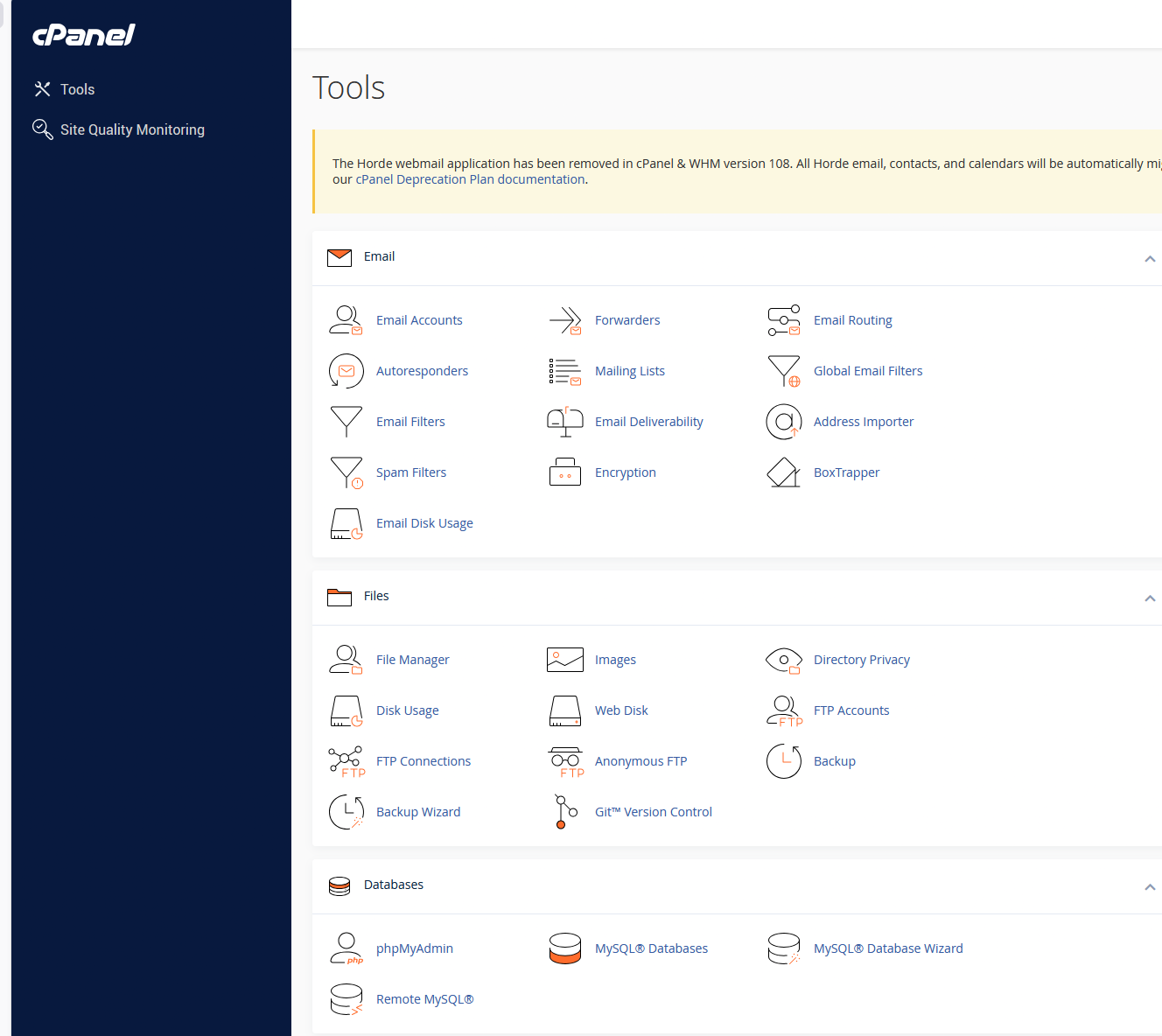Open the Email Disk Usage link
1162x1036 pixels.
(x=424, y=523)
